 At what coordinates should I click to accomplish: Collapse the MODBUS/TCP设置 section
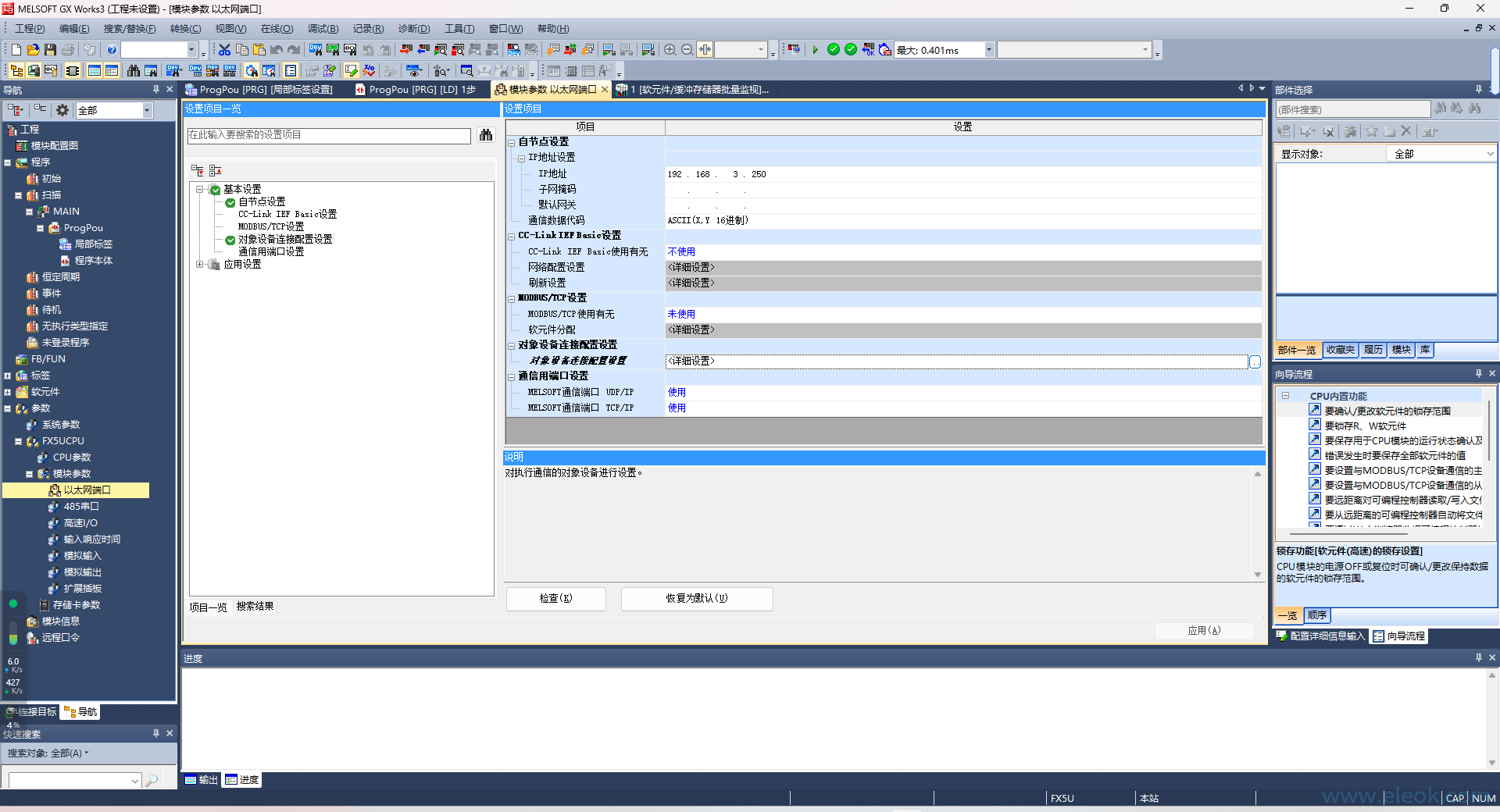click(512, 298)
